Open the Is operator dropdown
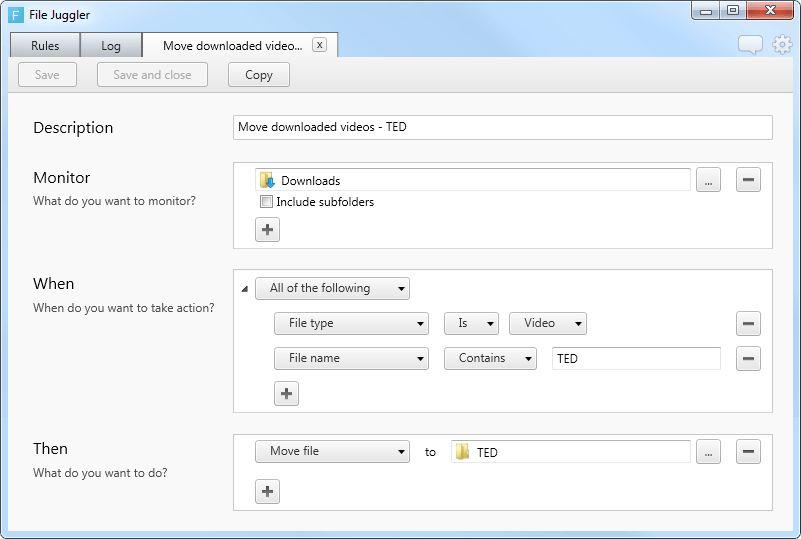This screenshot has height=539, width=801. [x=471, y=323]
